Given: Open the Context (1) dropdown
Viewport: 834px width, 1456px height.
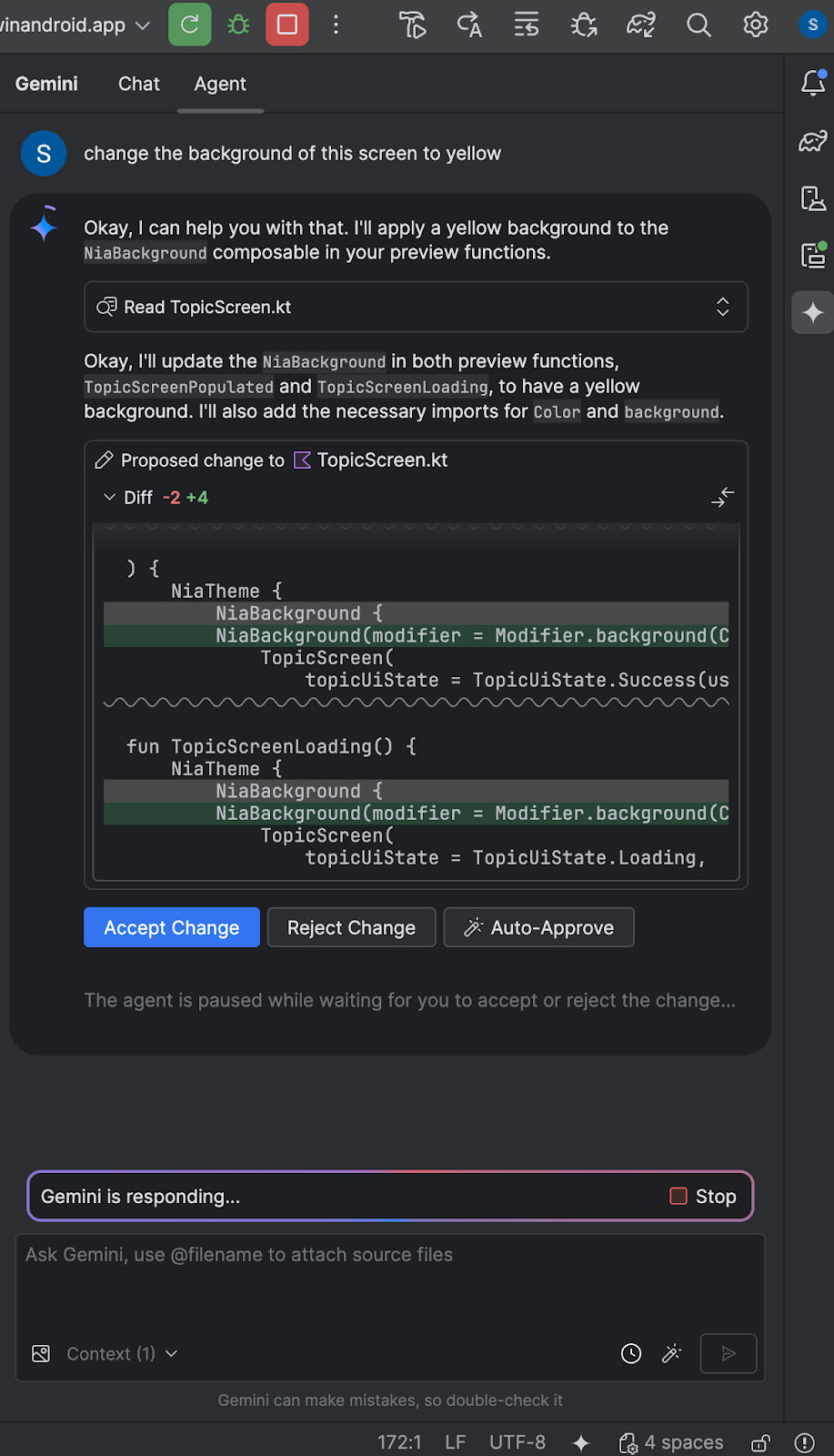Looking at the screenshot, I should pyautogui.click(x=122, y=1354).
